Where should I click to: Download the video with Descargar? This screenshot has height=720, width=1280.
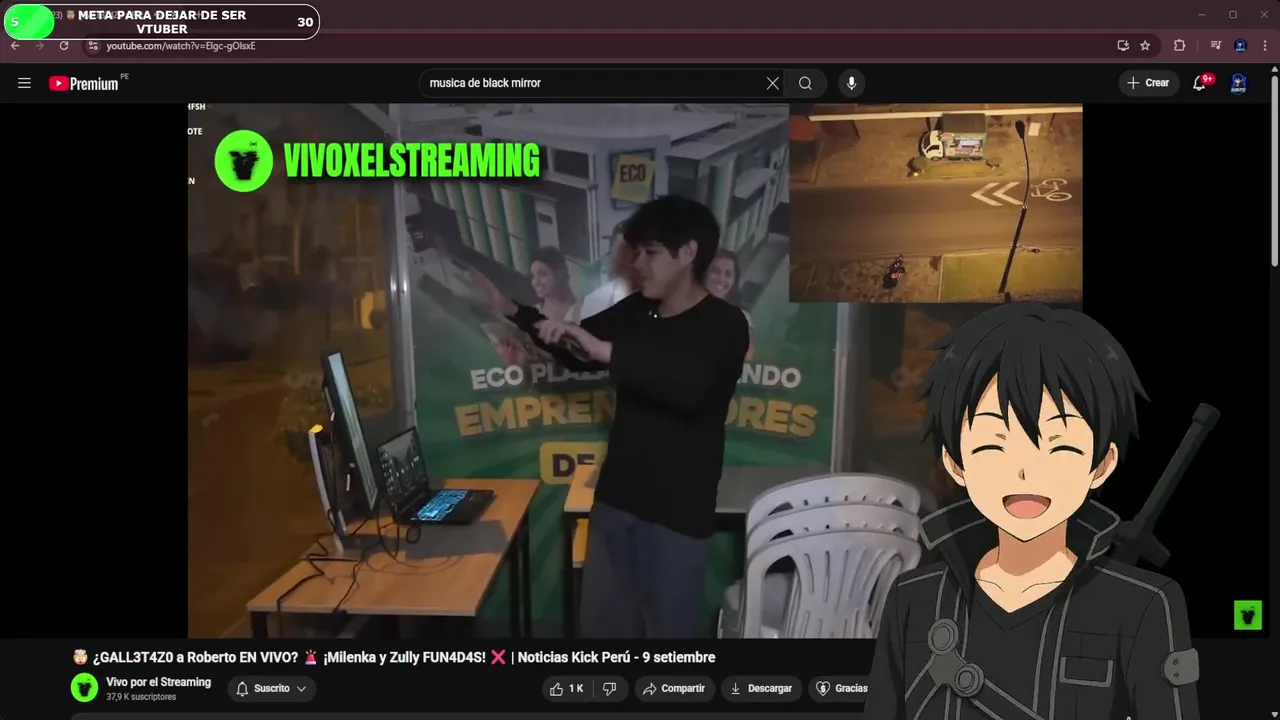tap(761, 688)
